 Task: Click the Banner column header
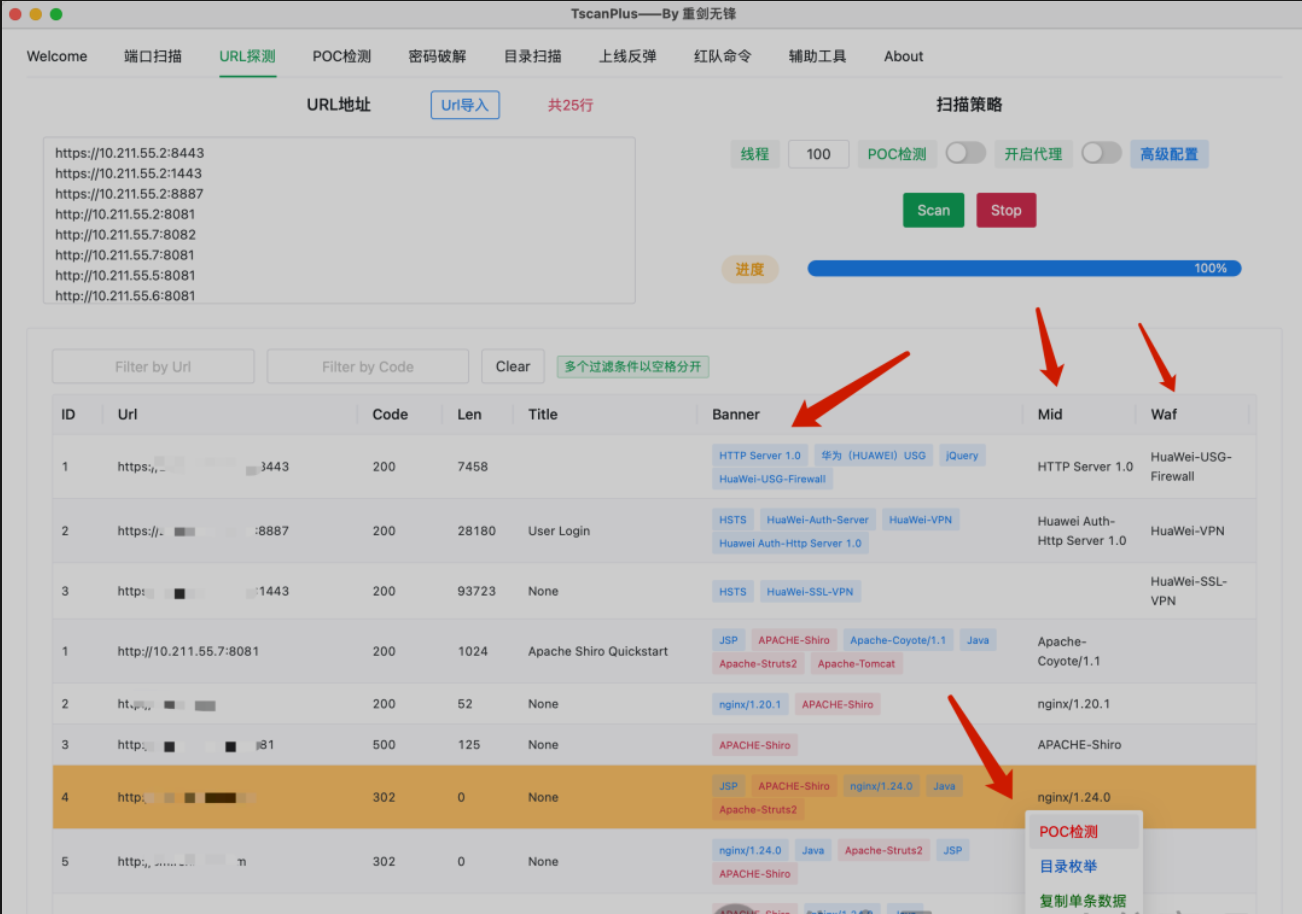[x=736, y=414]
